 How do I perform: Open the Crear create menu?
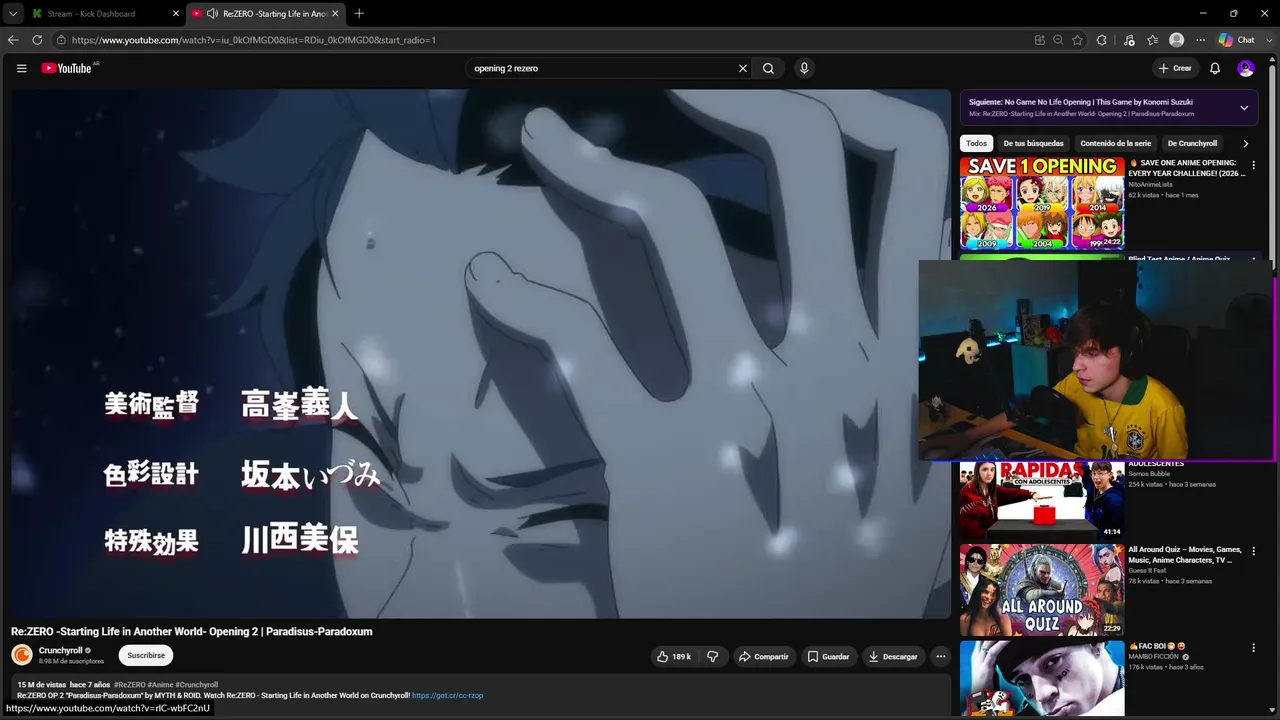(1175, 68)
